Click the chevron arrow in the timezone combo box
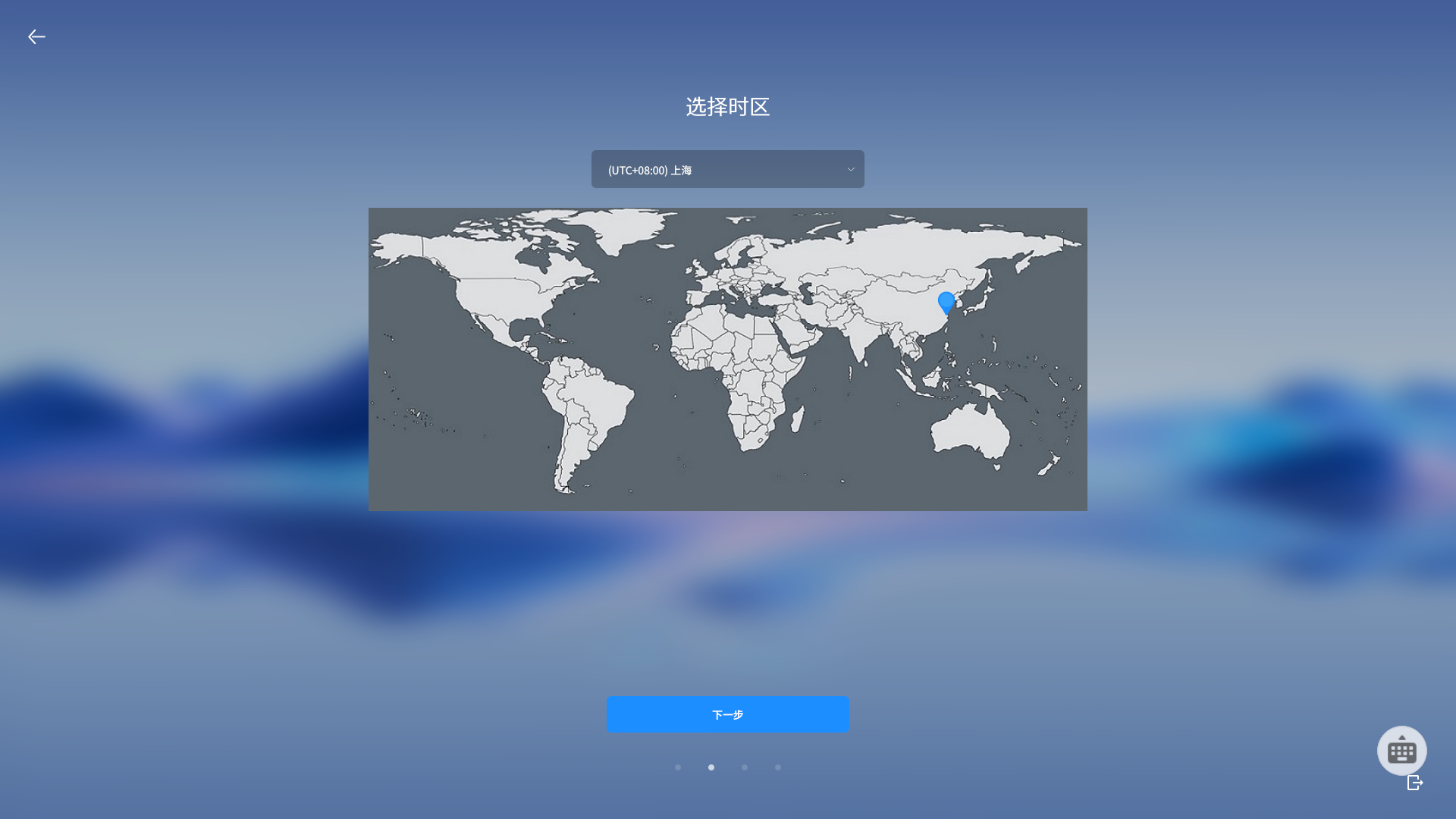This screenshot has height=819, width=1456. 851,169
